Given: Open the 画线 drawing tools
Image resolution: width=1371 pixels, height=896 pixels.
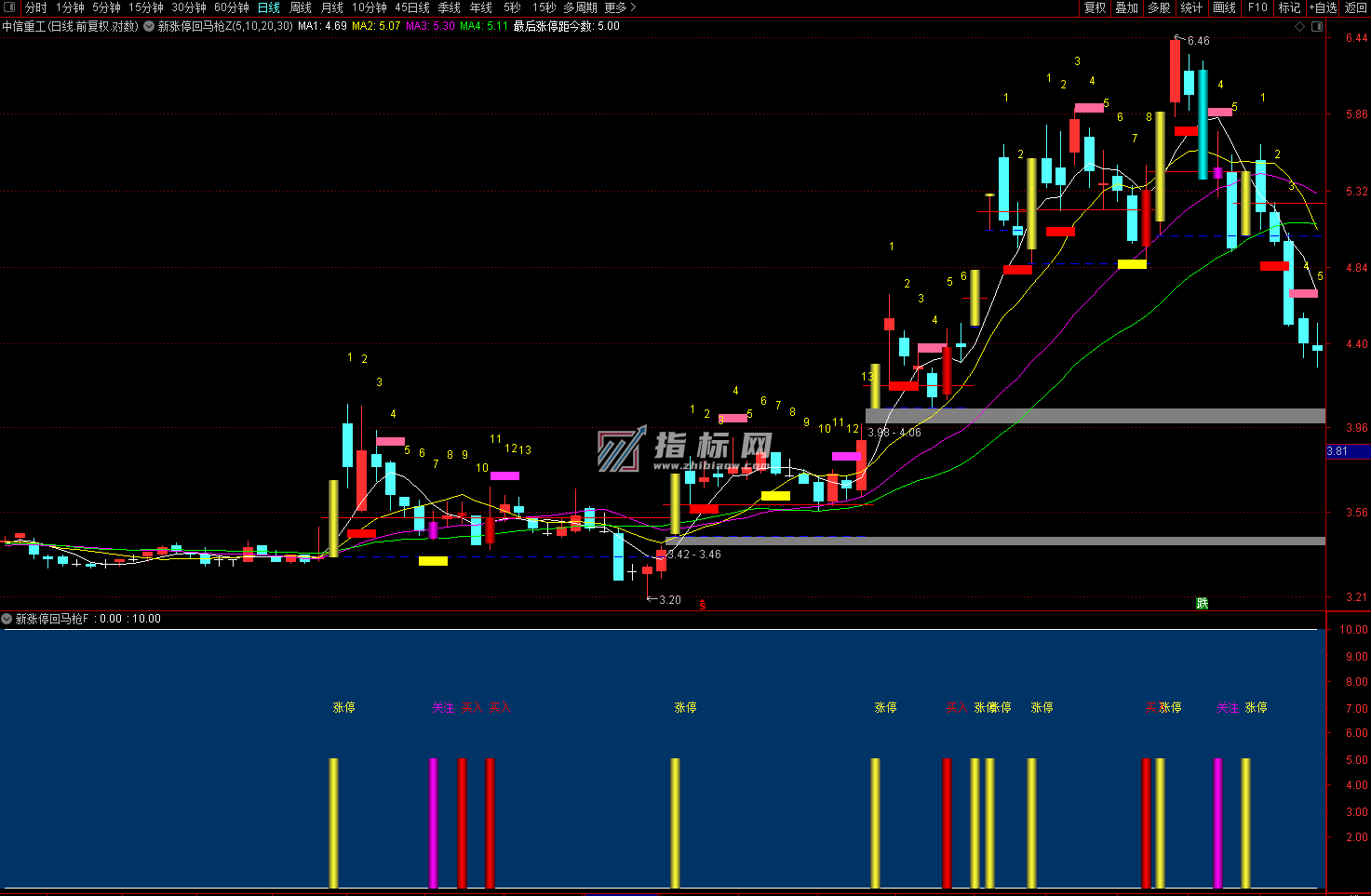Looking at the screenshot, I should point(1225,7).
